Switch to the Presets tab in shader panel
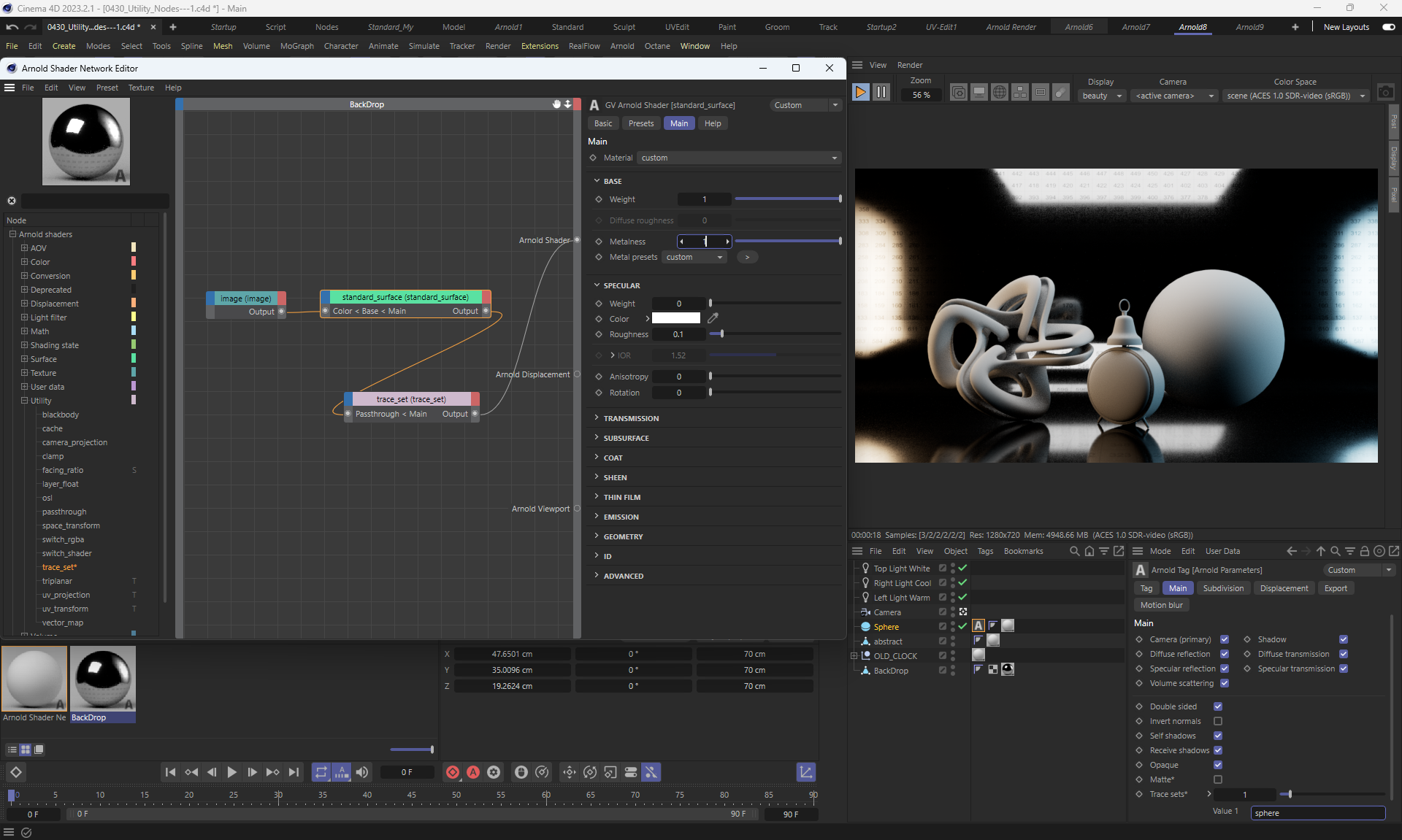 coord(641,123)
